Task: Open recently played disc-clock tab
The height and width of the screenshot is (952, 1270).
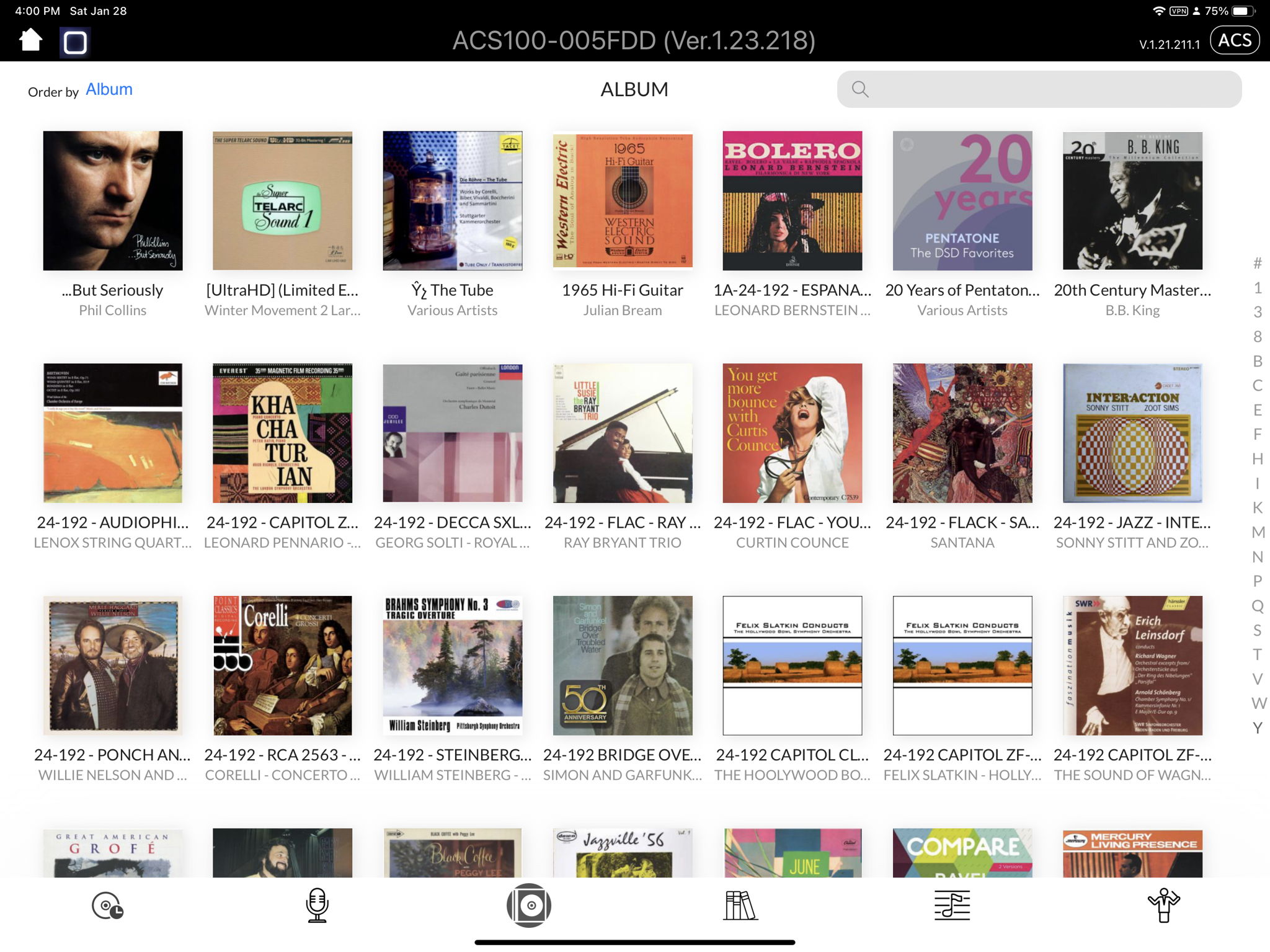Action: point(107,905)
